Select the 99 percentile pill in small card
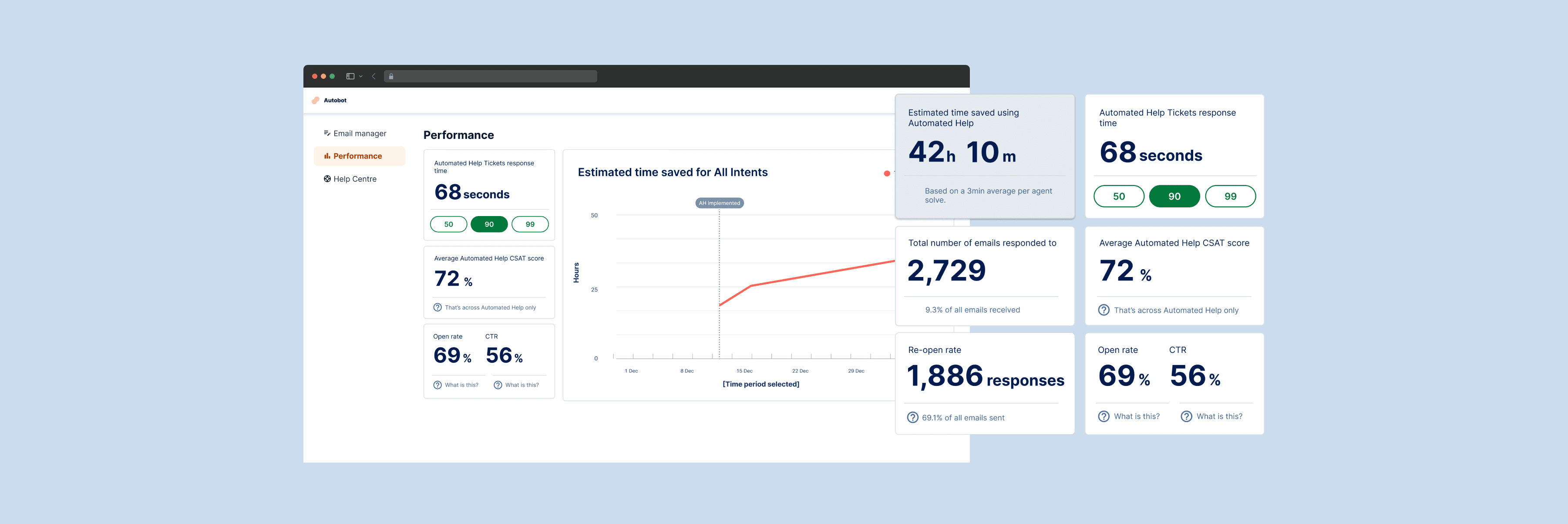 click(530, 224)
